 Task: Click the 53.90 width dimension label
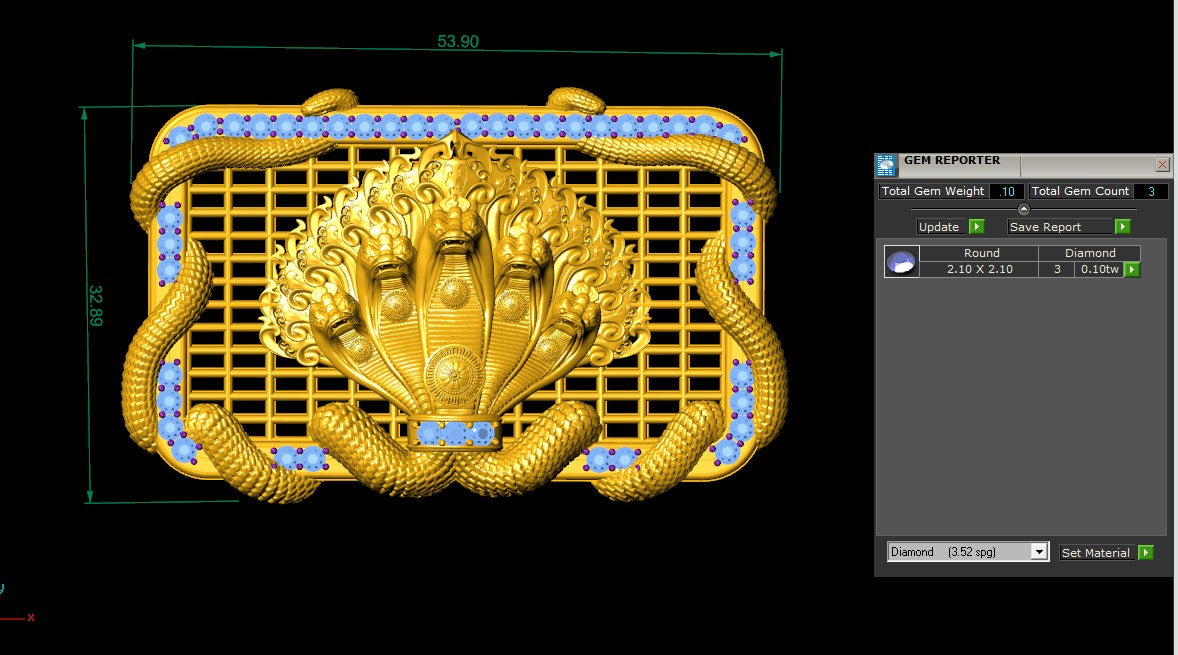(458, 41)
